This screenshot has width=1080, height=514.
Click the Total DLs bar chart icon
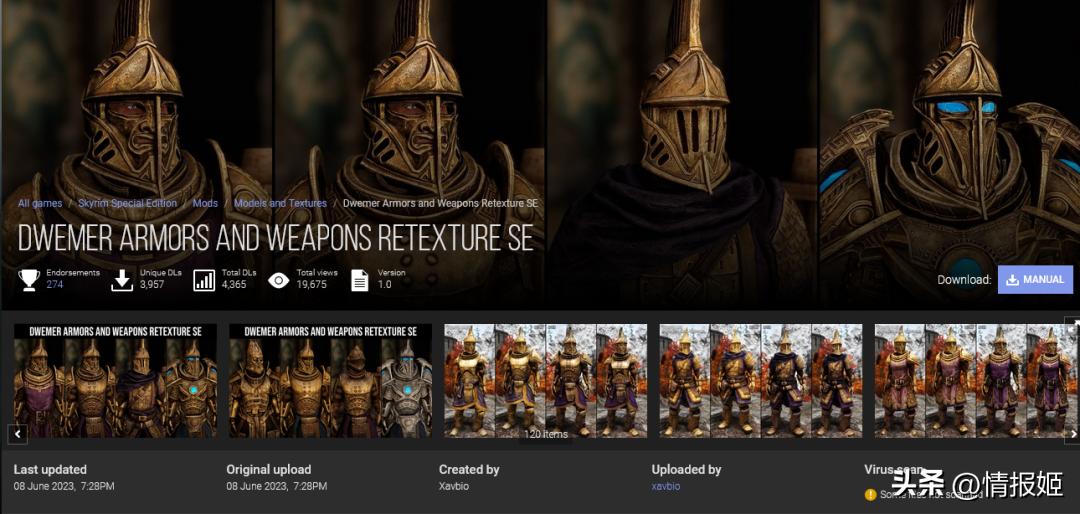204,280
